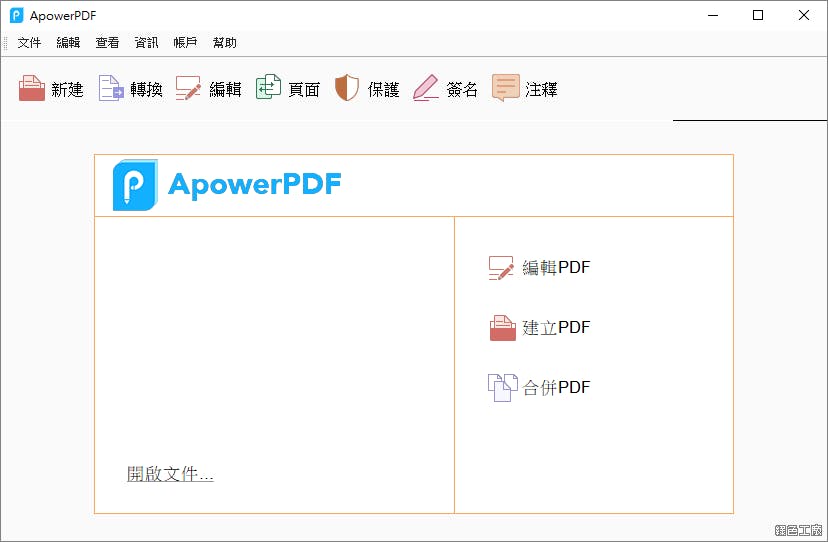
Task: Choose the 編輯PDF text label
Action: tap(556, 267)
